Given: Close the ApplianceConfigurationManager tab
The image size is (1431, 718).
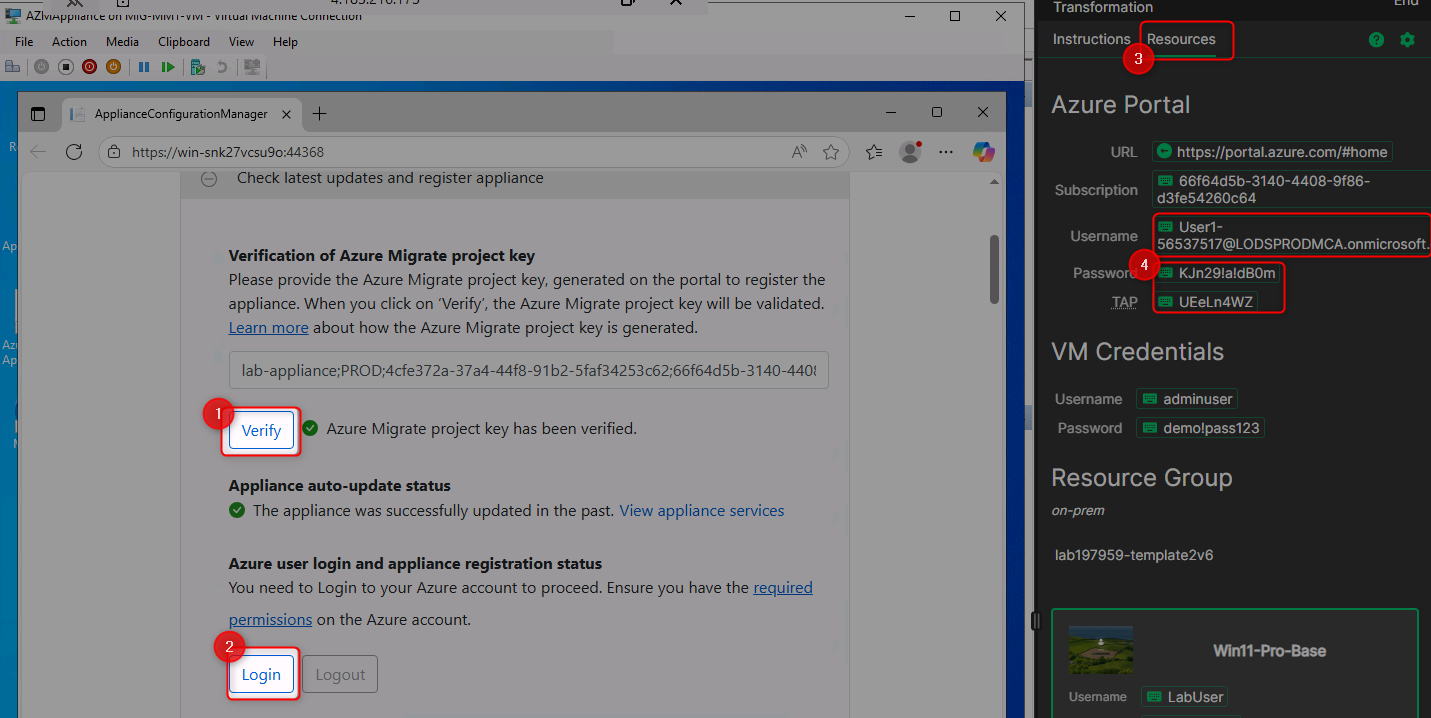Looking at the screenshot, I should tap(284, 114).
